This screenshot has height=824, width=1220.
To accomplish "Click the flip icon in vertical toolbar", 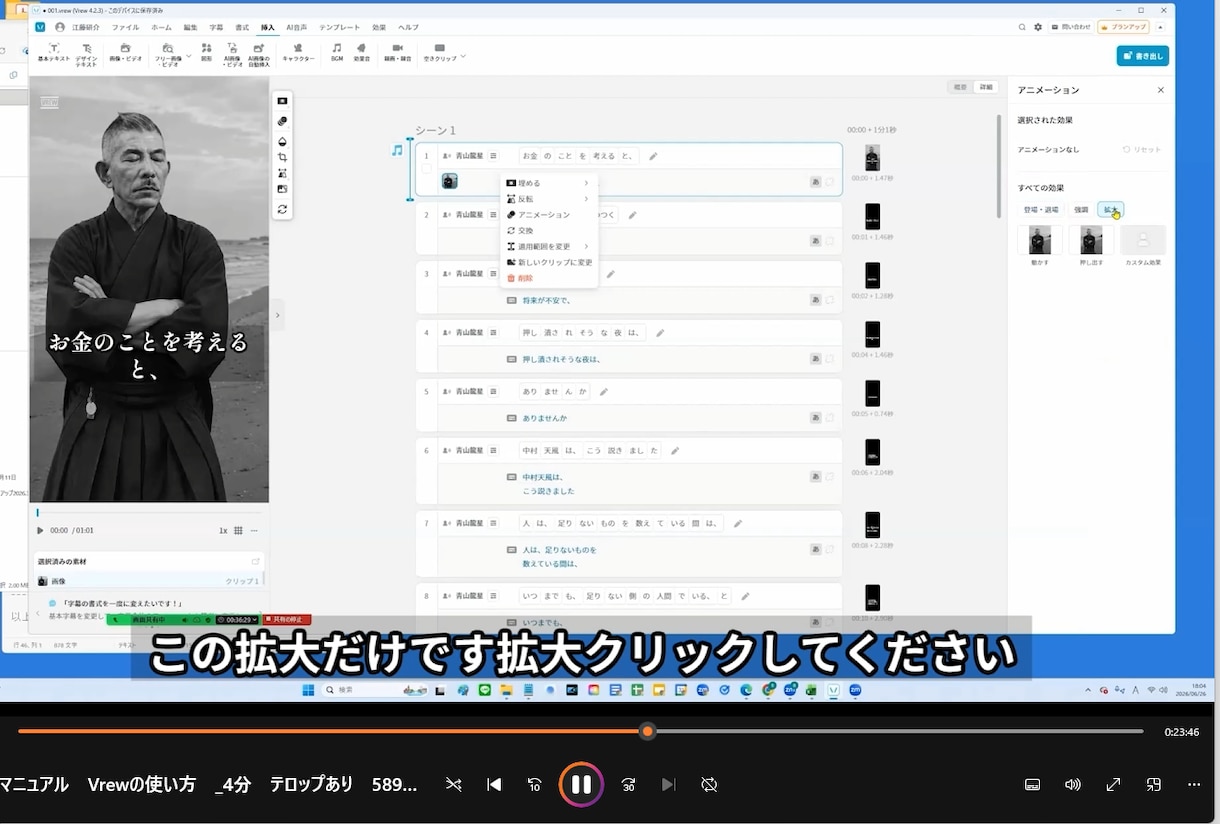I will coord(283,173).
